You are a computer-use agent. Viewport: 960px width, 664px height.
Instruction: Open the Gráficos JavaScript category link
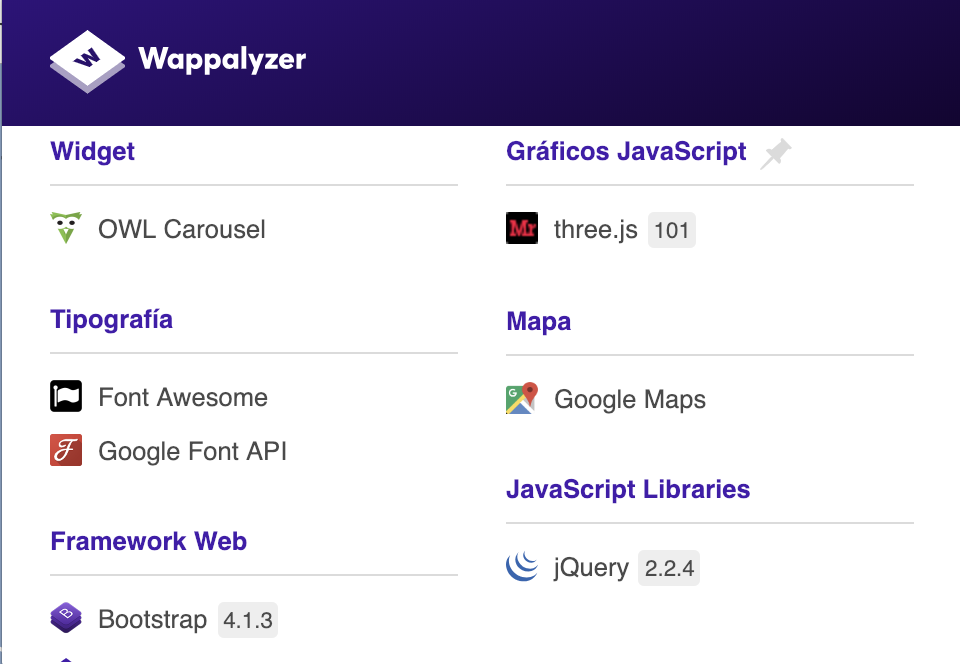pyautogui.click(x=626, y=151)
